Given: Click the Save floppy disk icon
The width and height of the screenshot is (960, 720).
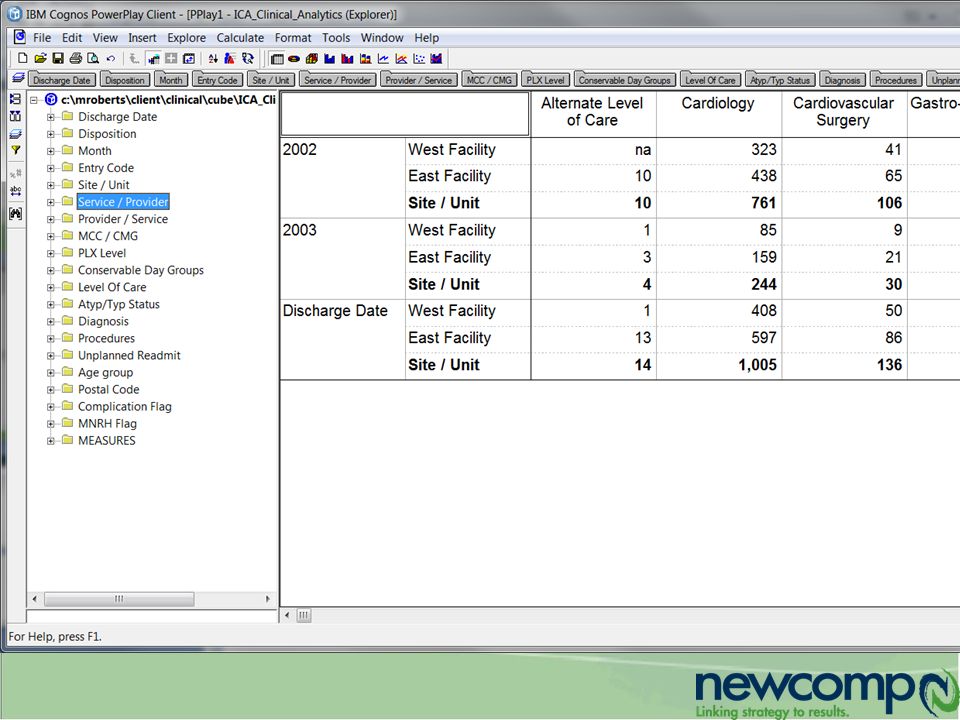Looking at the screenshot, I should [x=58, y=59].
